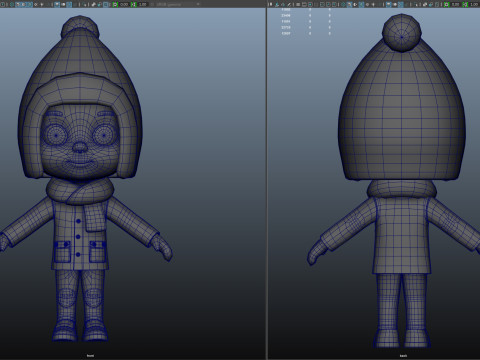Click the gamma icon in the back view toolbar
The height and width of the screenshot is (360, 480).
pyautogui.click(x=465, y=5)
